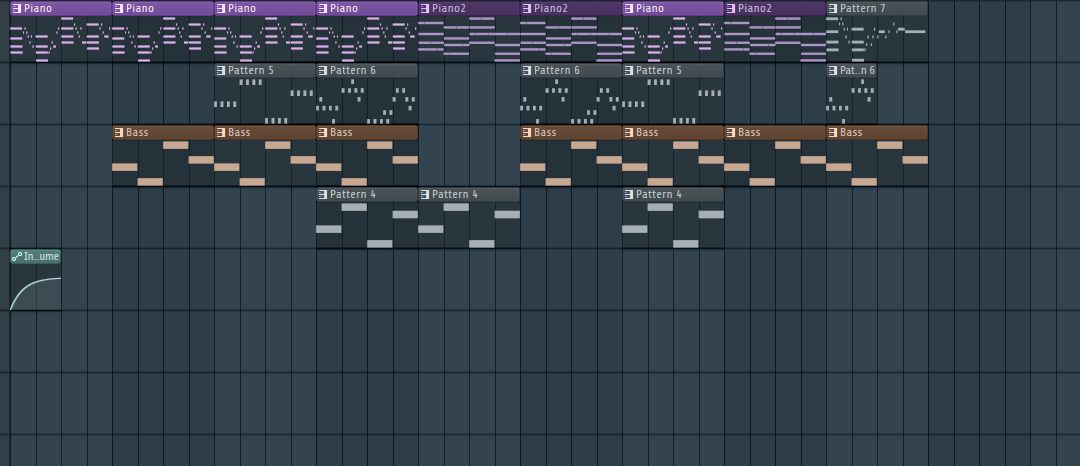Click the note preview of the Pattern 7 clip

(x=877, y=39)
